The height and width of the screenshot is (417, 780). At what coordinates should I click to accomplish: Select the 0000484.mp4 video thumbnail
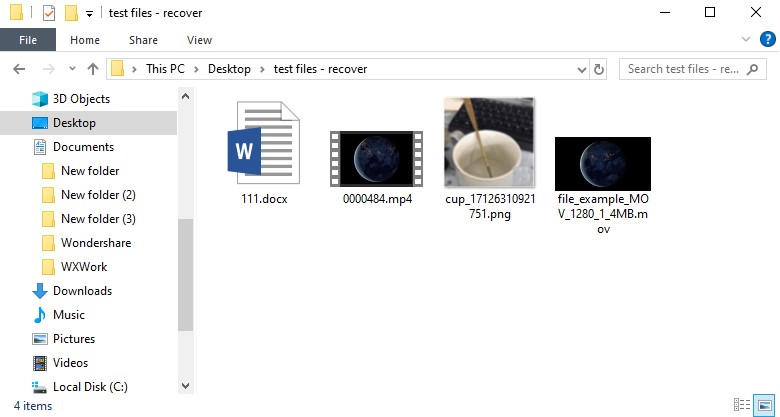click(377, 159)
